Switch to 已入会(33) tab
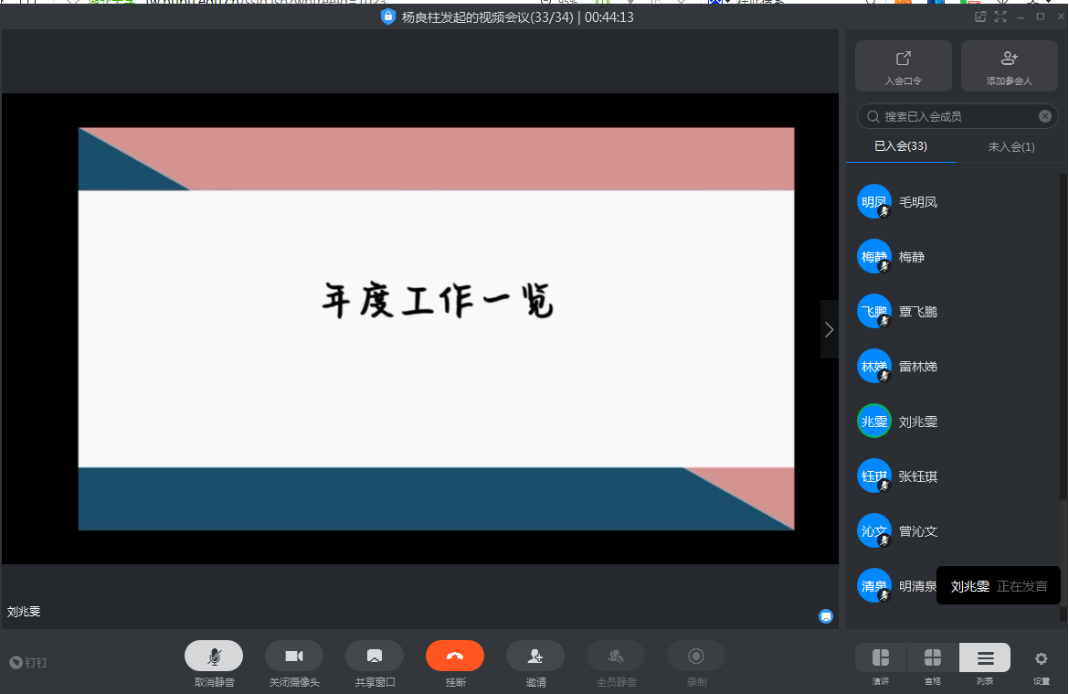Viewport: 1069px width, 694px height. coord(900,147)
